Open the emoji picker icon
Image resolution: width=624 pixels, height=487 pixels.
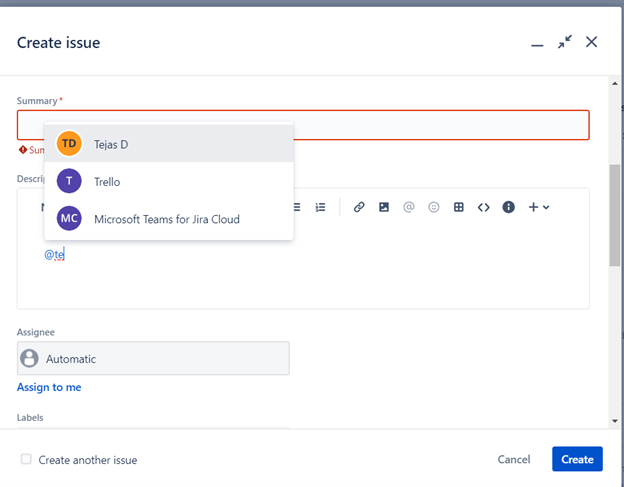pos(434,207)
